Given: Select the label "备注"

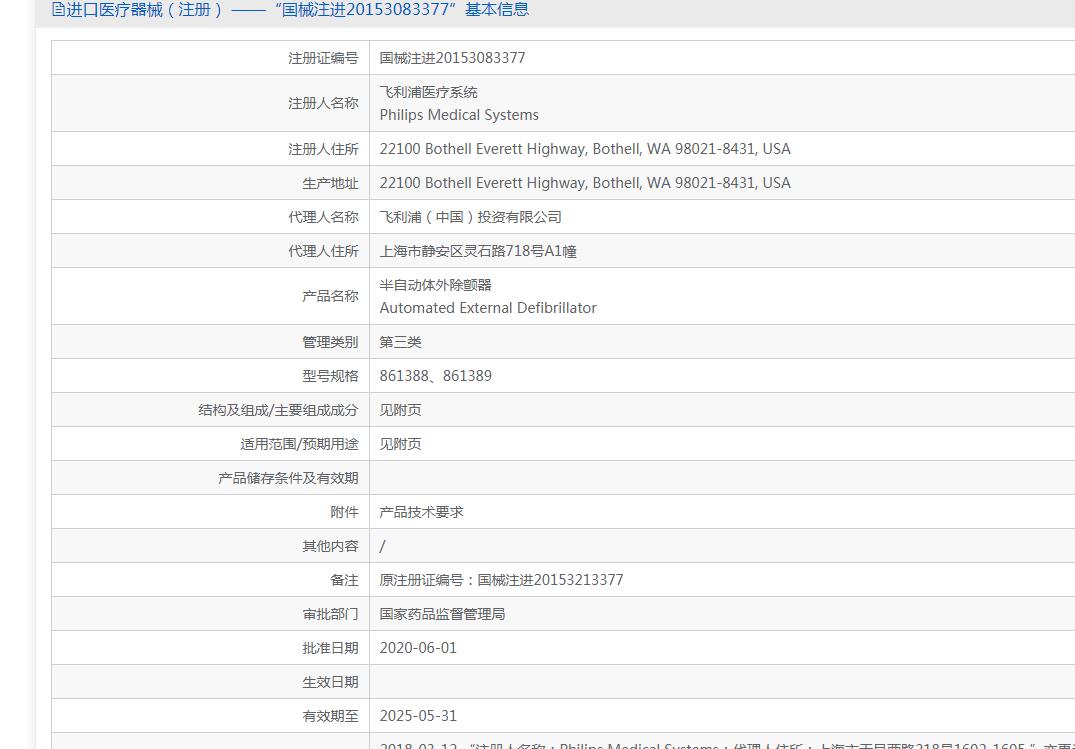Looking at the screenshot, I should (344, 580).
